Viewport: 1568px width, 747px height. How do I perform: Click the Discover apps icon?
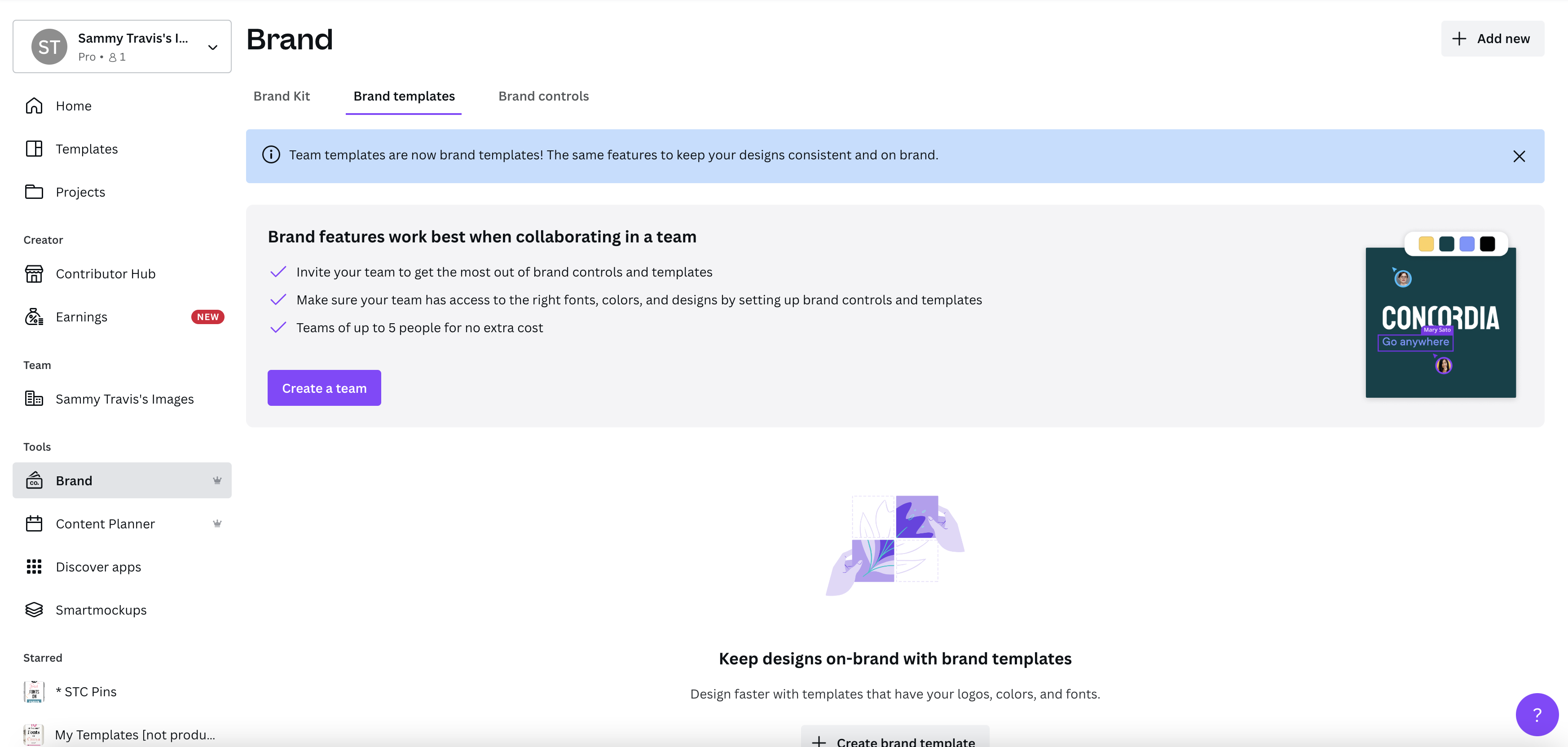(x=33, y=566)
